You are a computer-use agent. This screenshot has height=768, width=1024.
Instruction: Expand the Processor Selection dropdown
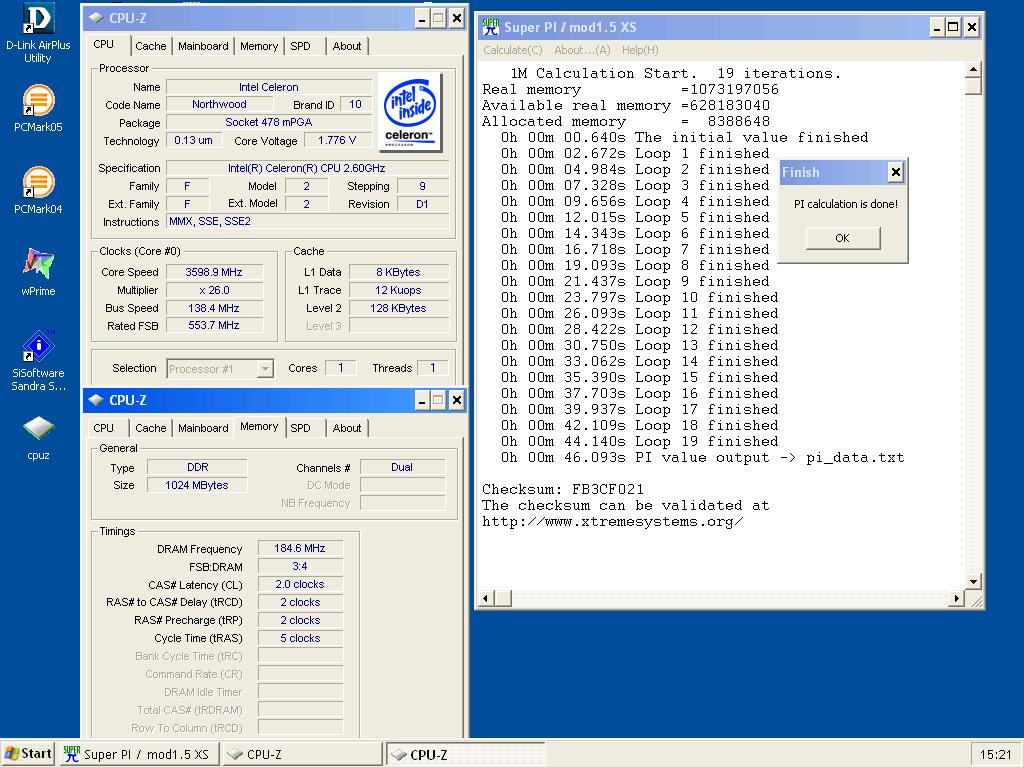[x=264, y=369]
